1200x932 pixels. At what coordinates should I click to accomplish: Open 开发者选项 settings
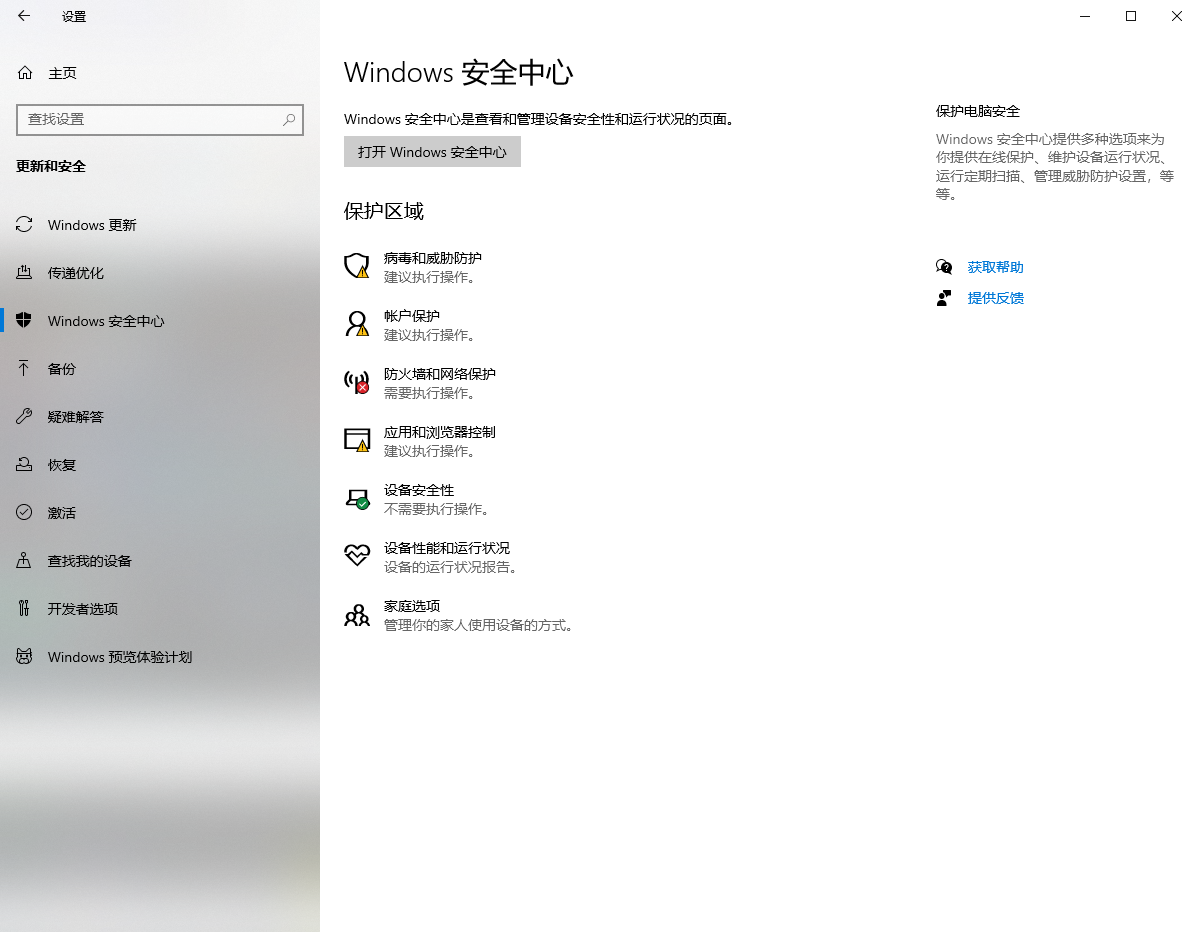(160, 609)
